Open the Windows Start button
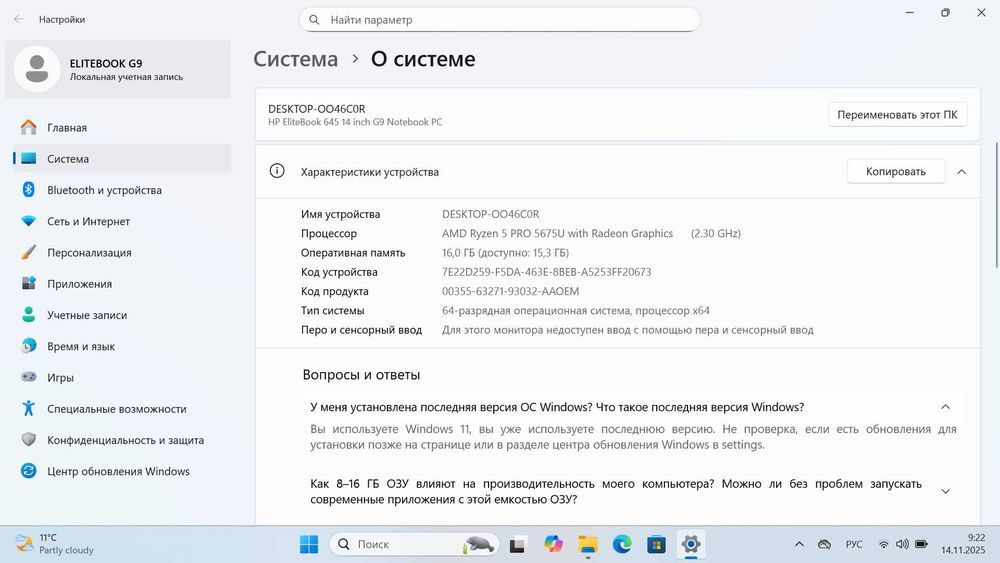 click(309, 544)
